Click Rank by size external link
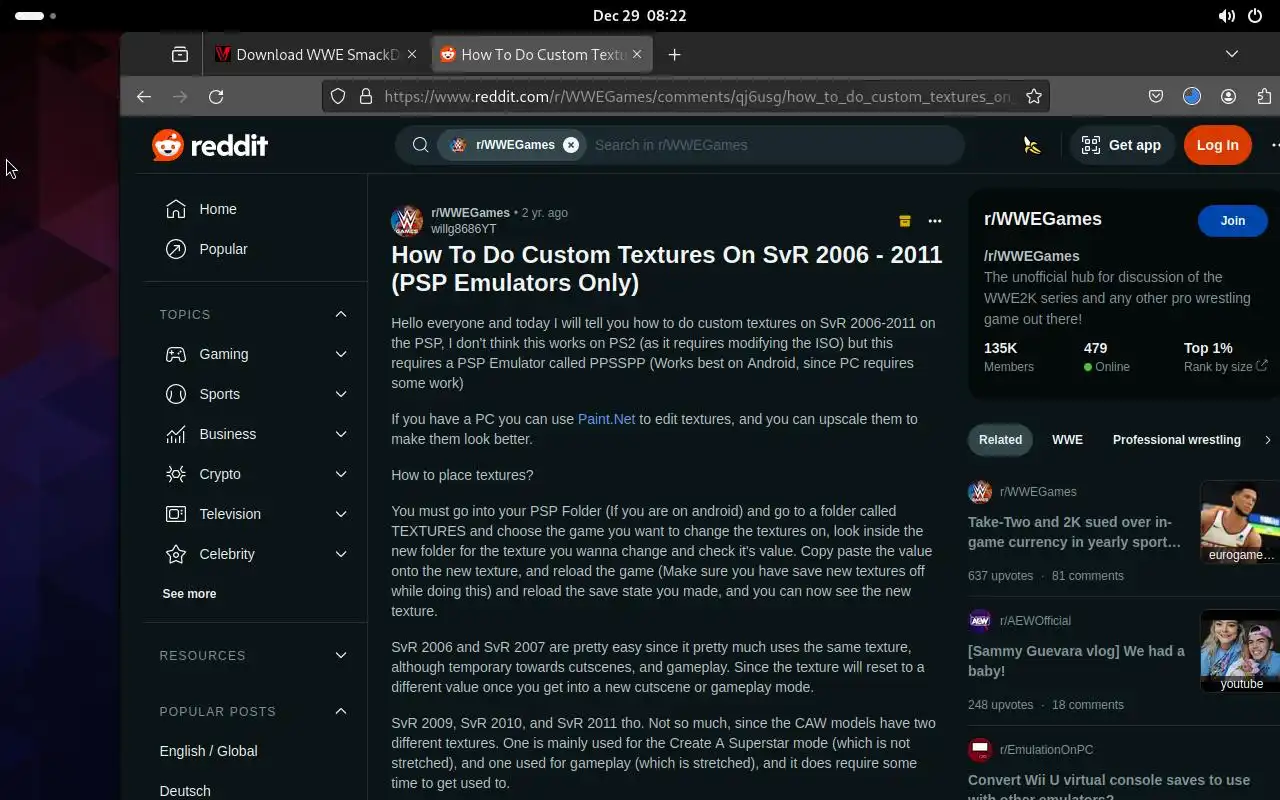The width and height of the screenshot is (1280, 800). [x=1225, y=367]
